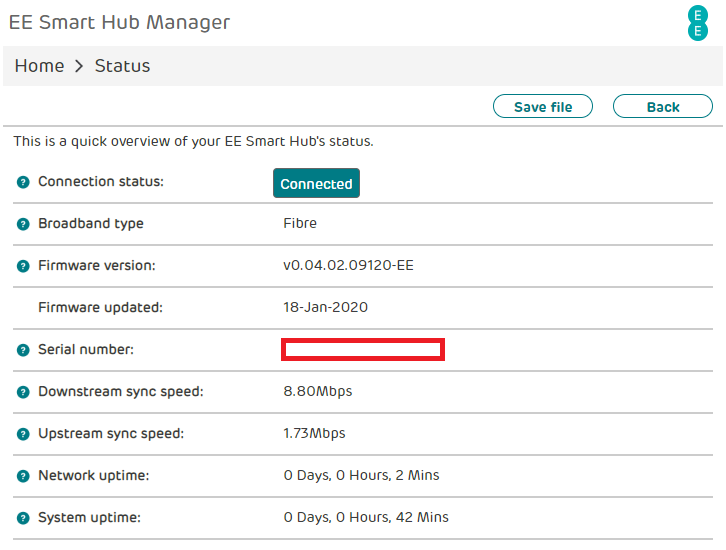Click the EE Smart Hub Manager title
Viewport: 726px width, 550px height.
click(119, 22)
